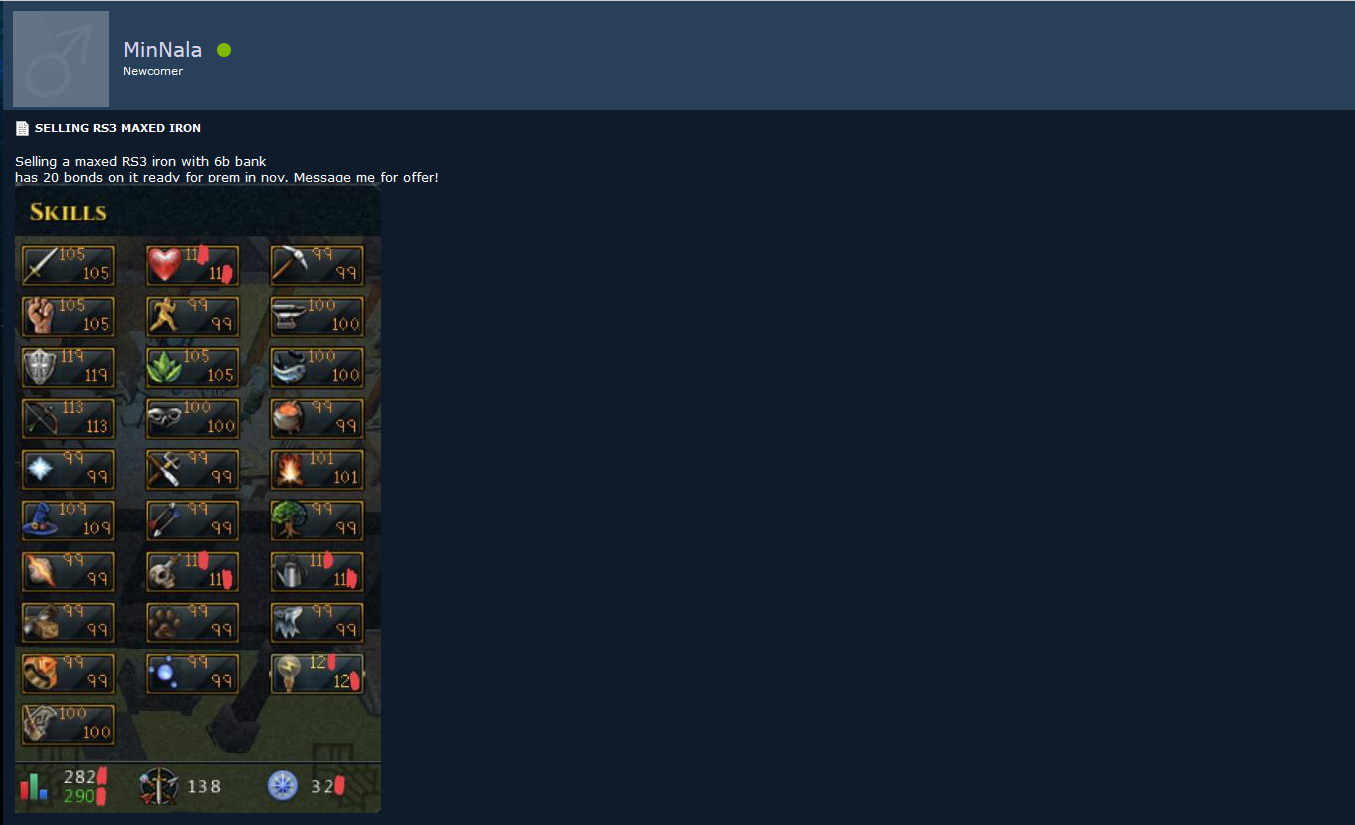This screenshot has height=825, width=1355.
Task: Click the quest points compass icon
Action: [x=283, y=786]
